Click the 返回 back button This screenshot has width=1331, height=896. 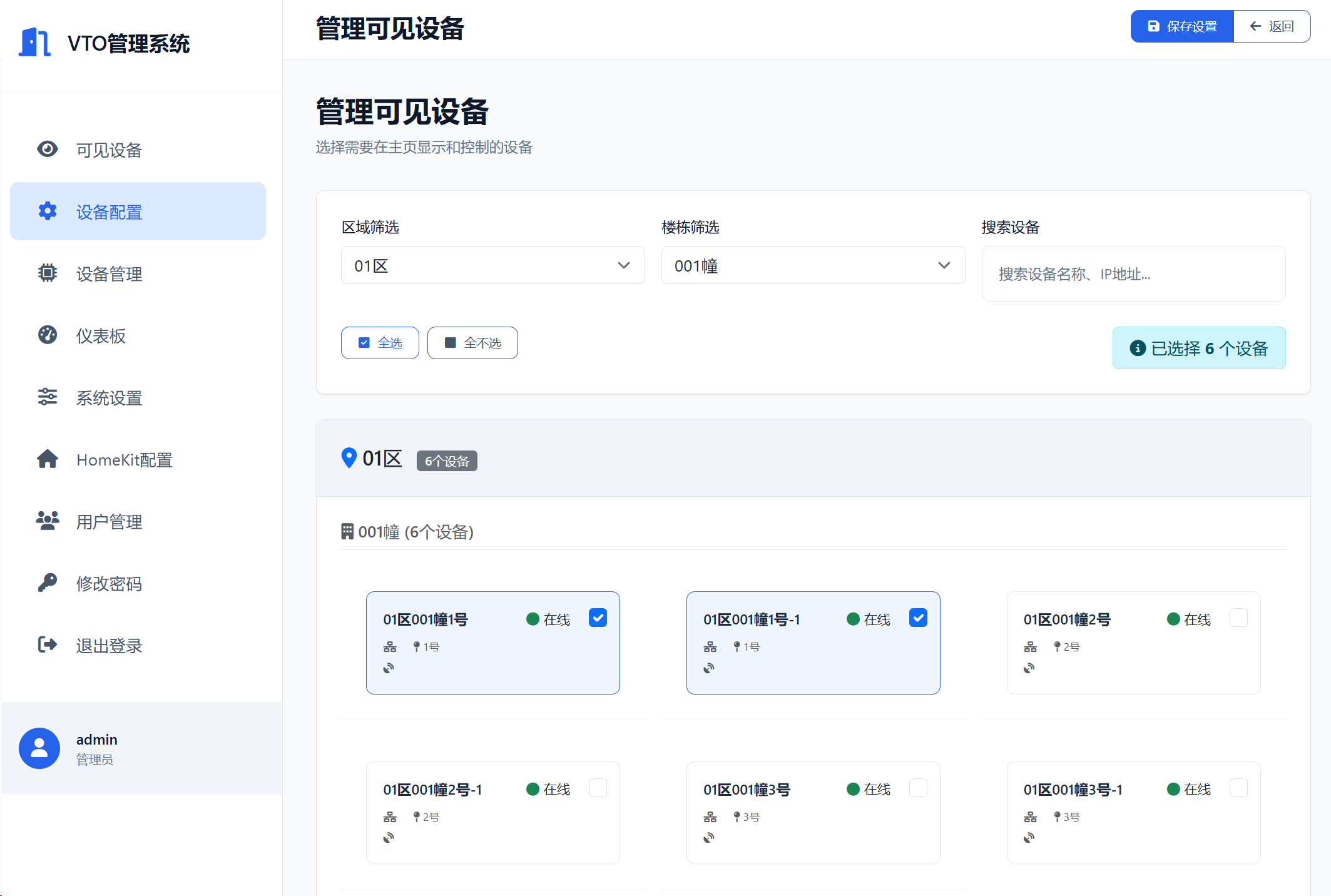[1272, 26]
